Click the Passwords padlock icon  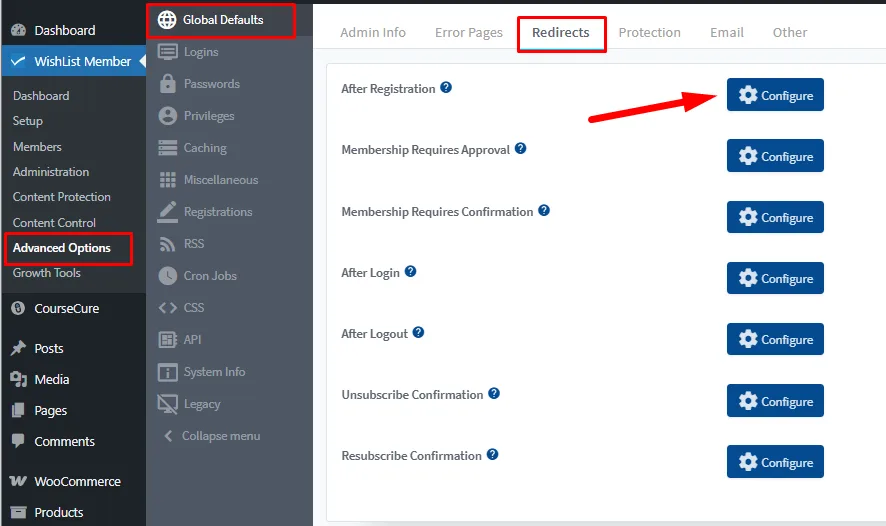[x=167, y=84]
